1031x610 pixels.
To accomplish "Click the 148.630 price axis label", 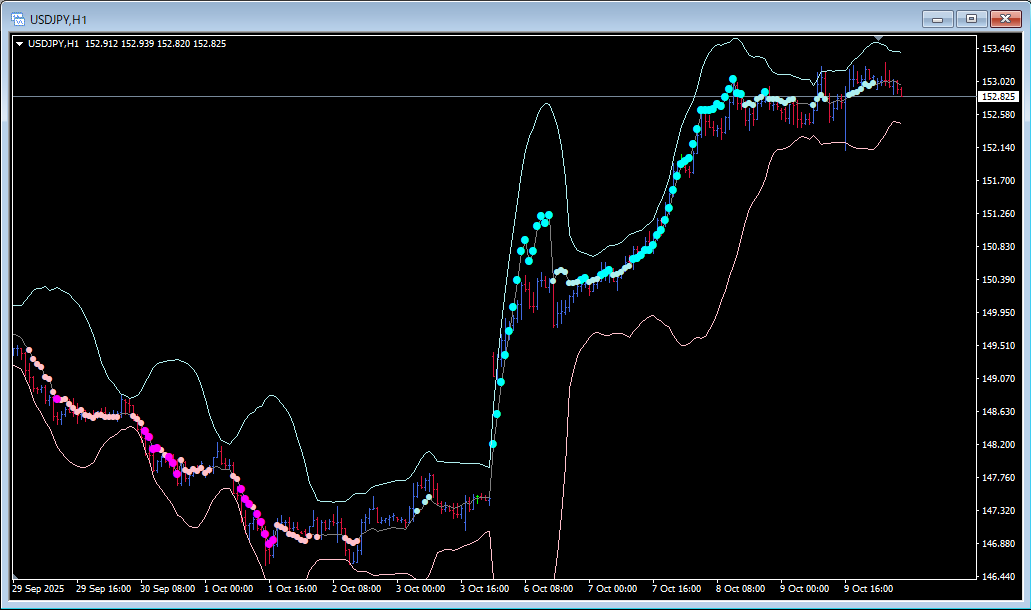I will 998,411.
